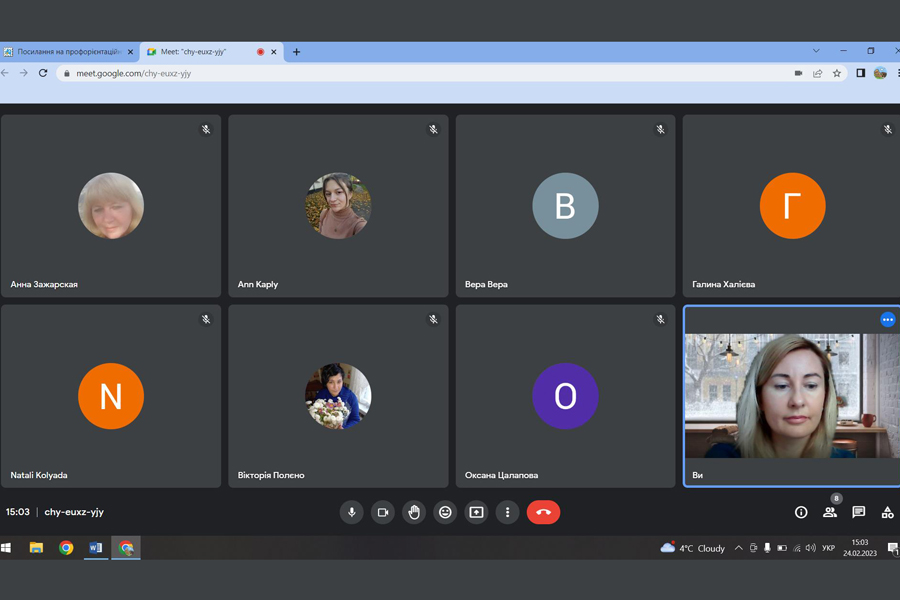
Task: Switch to Word from taskbar
Action: (x=96, y=548)
